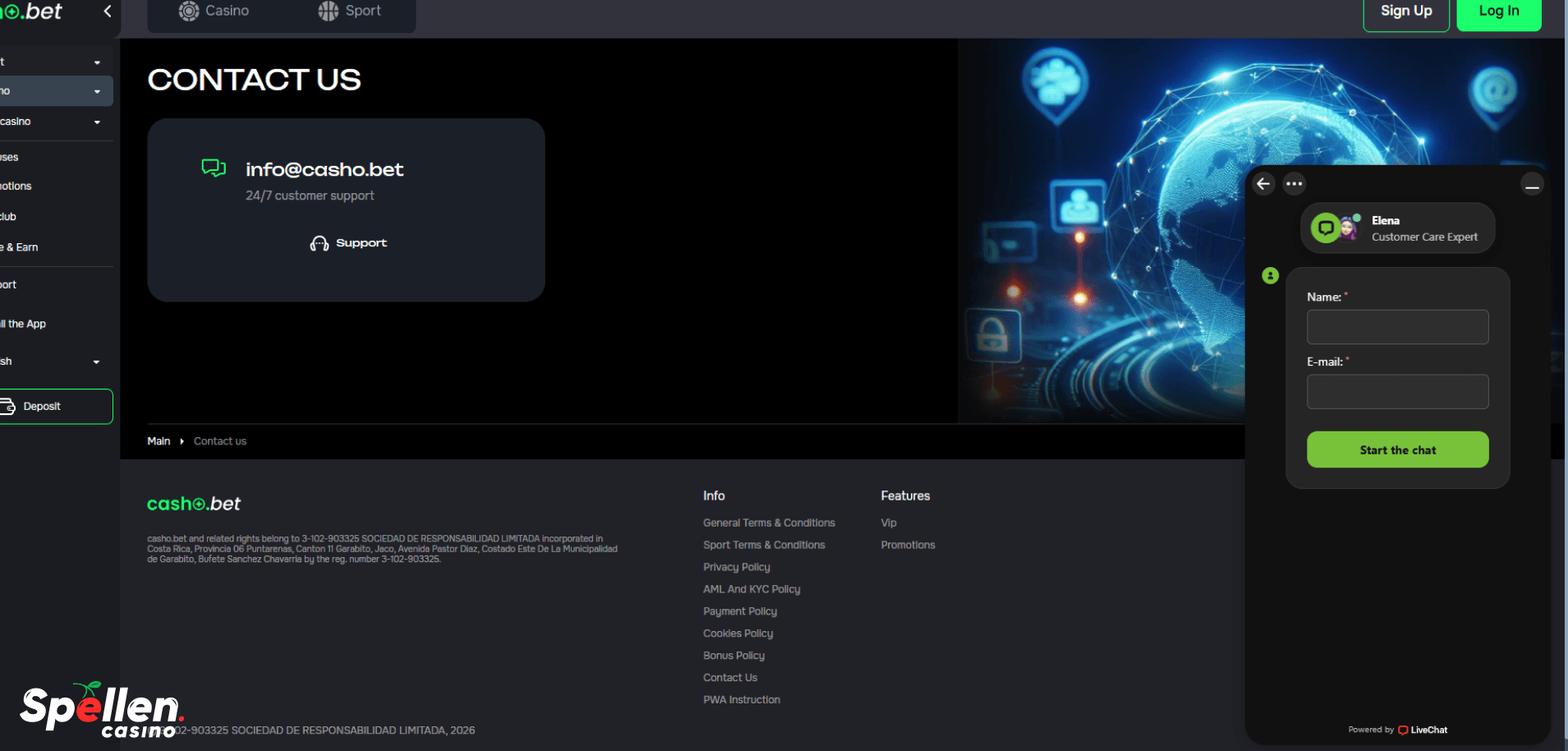1568x751 pixels.
Task: Open the Sign Up form
Action: click(1405, 12)
